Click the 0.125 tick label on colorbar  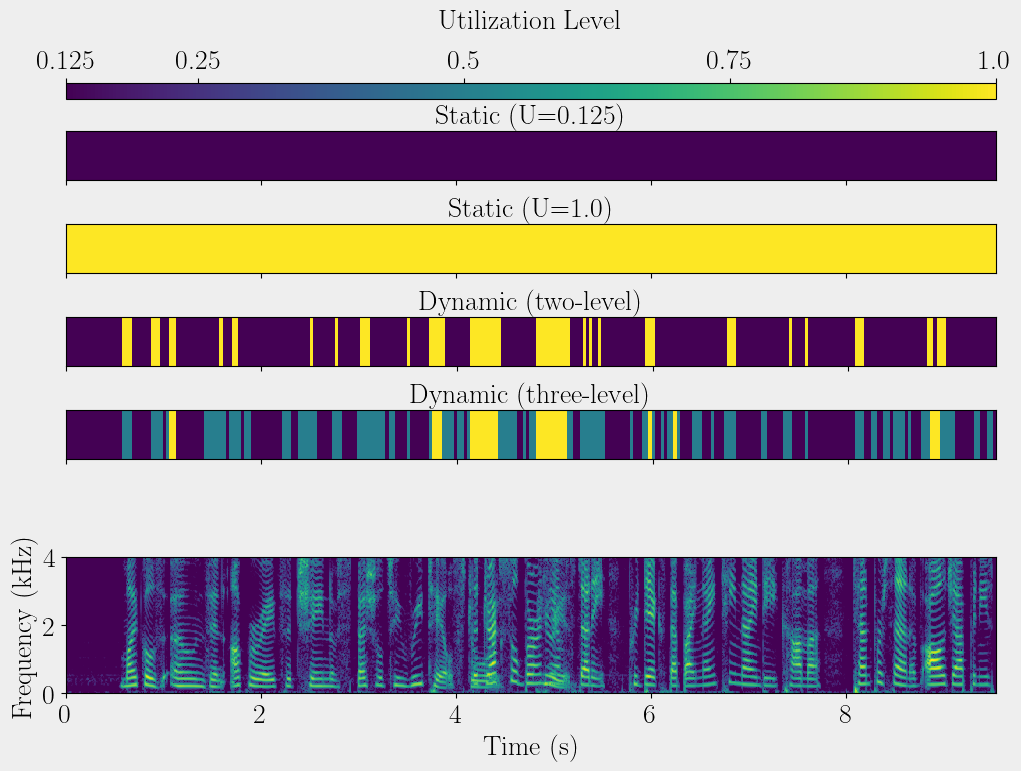coord(67,61)
